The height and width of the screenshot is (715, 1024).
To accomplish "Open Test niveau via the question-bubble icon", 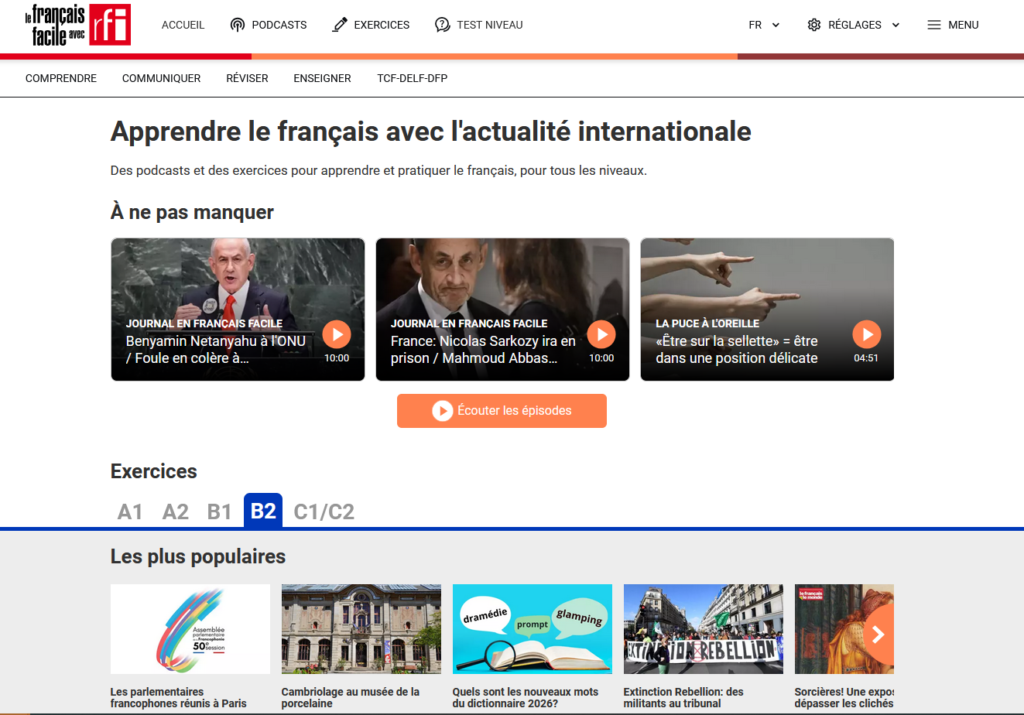I will click(x=443, y=25).
